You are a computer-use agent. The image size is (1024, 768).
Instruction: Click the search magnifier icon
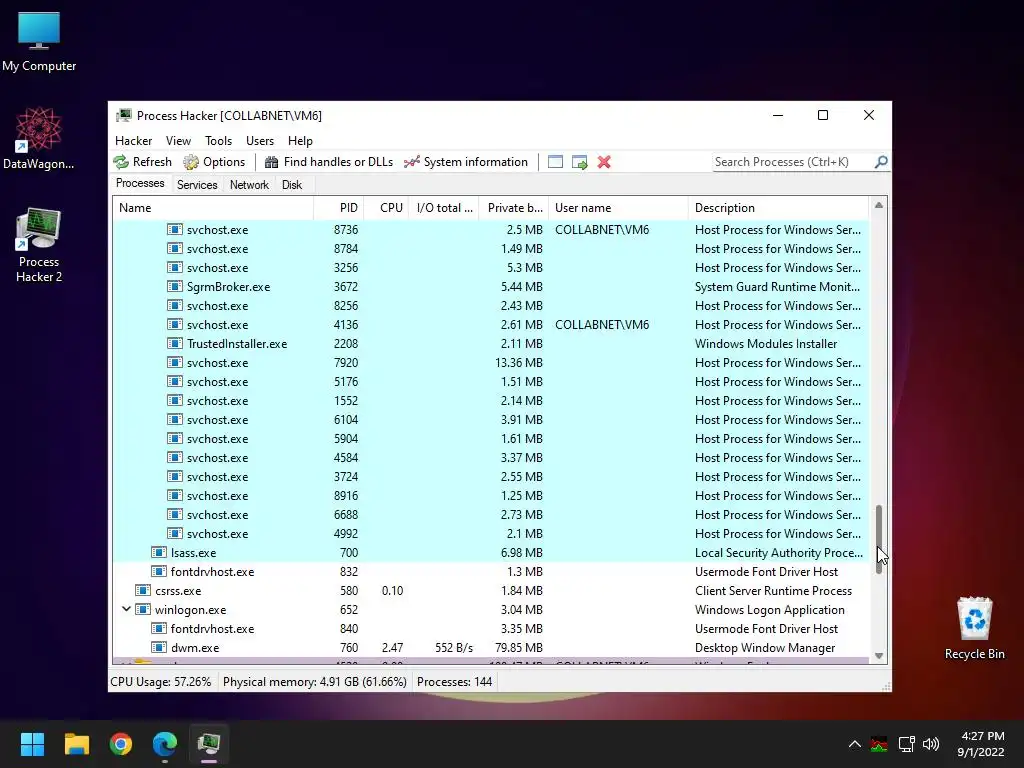881,161
